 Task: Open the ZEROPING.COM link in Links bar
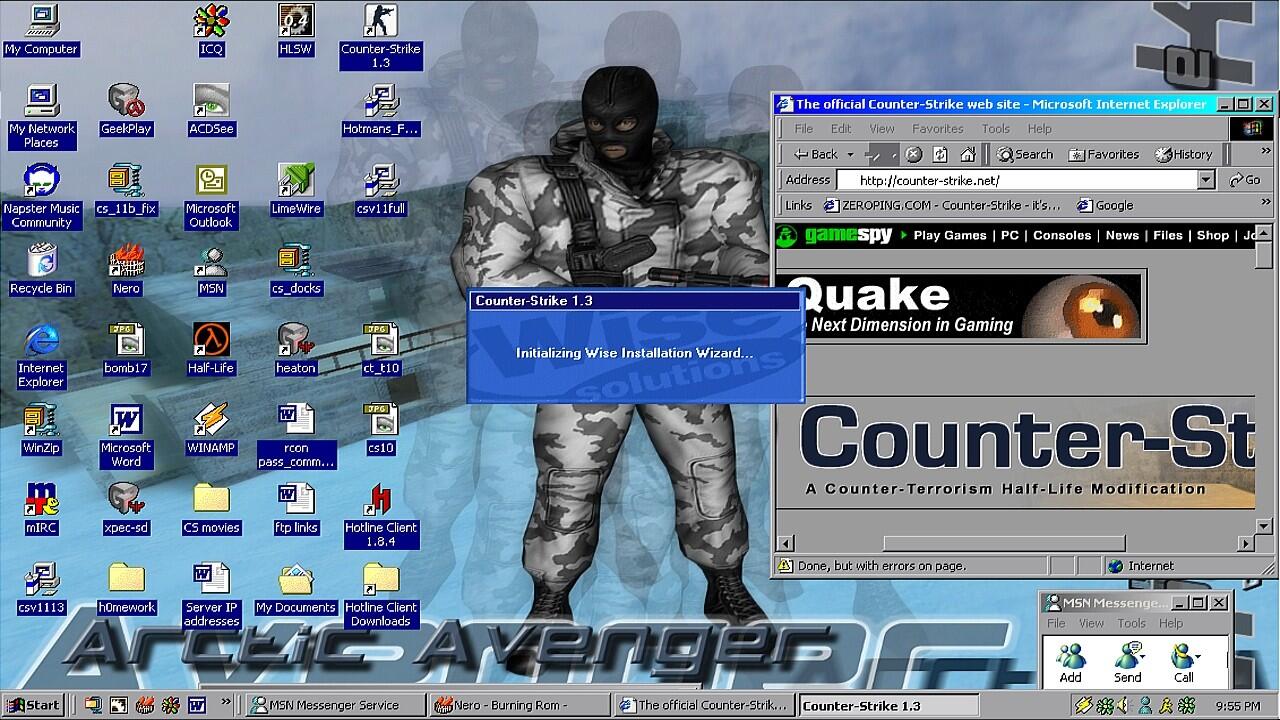941,205
